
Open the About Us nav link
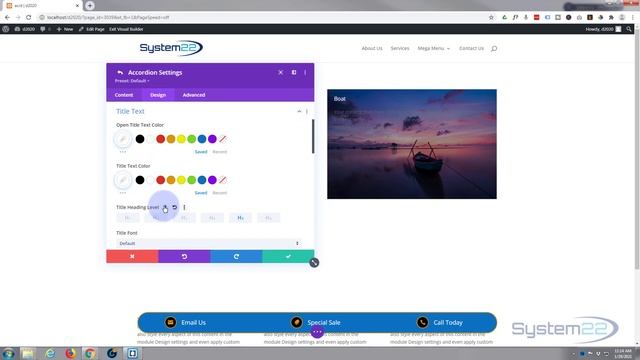coord(372,49)
